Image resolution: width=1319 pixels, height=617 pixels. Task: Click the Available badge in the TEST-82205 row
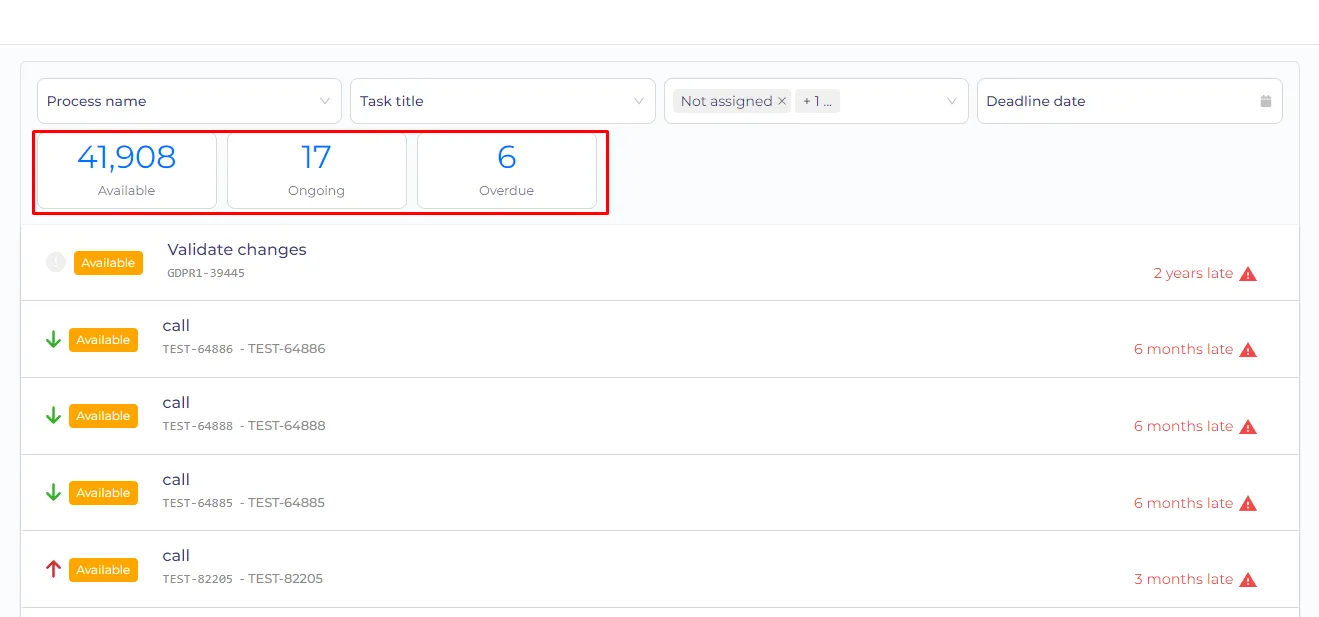(x=103, y=570)
